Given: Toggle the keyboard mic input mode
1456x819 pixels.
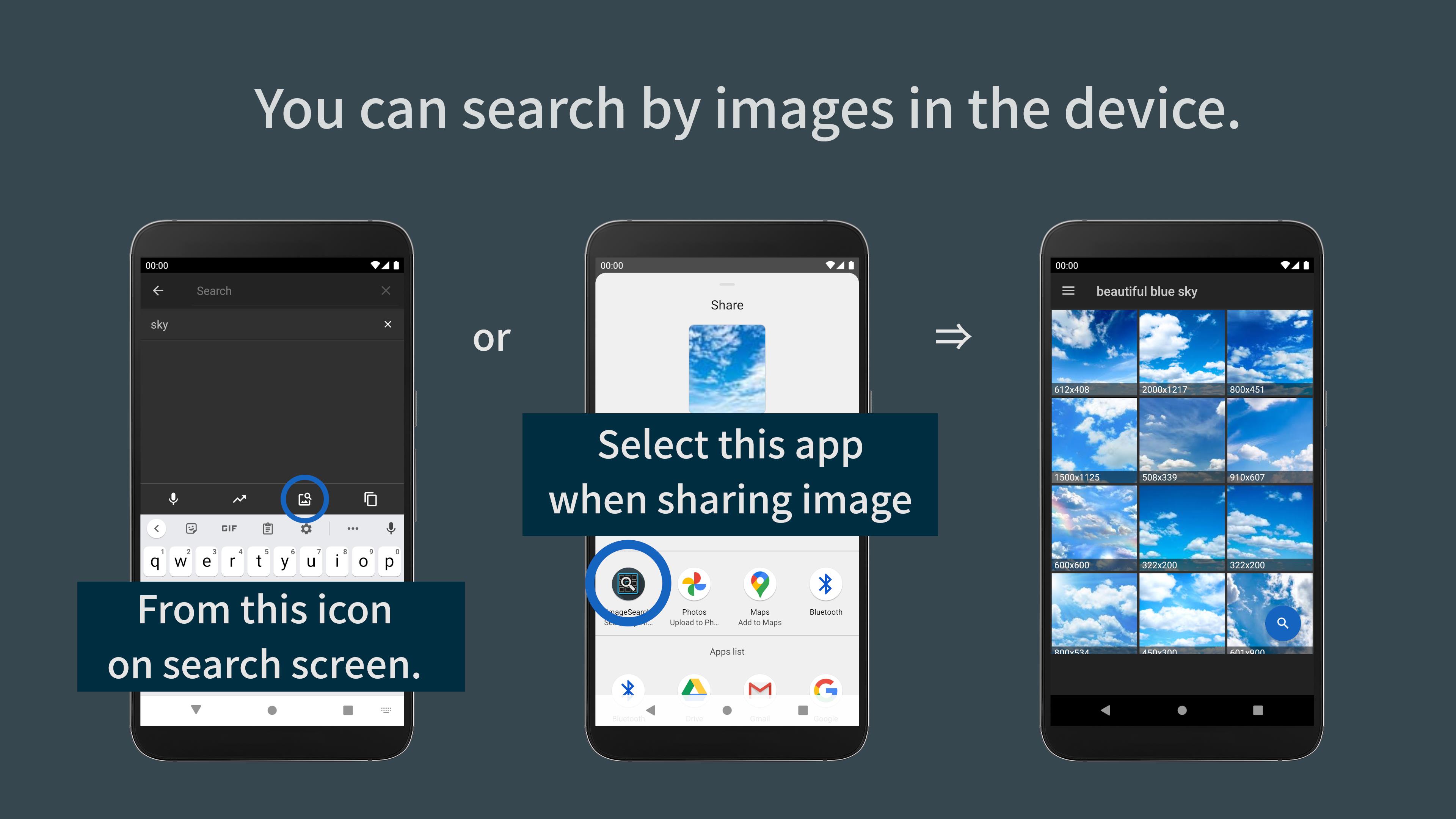Looking at the screenshot, I should pos(391,528).
